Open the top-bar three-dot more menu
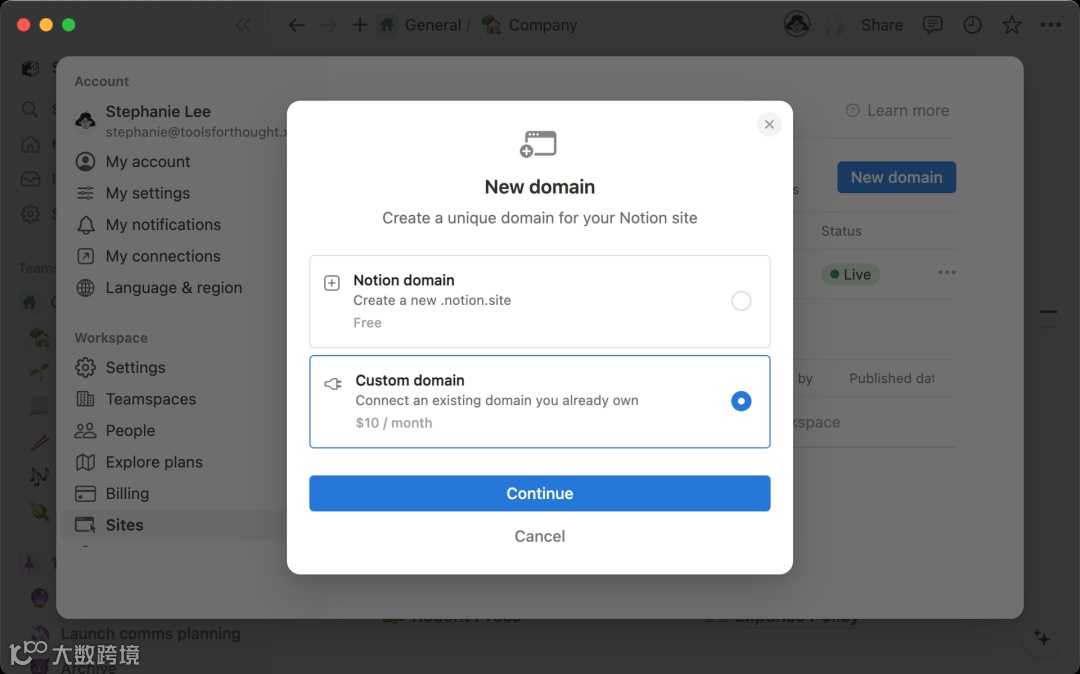The width and height of the screenshot is (1080, 674). tap(1050, 25)
